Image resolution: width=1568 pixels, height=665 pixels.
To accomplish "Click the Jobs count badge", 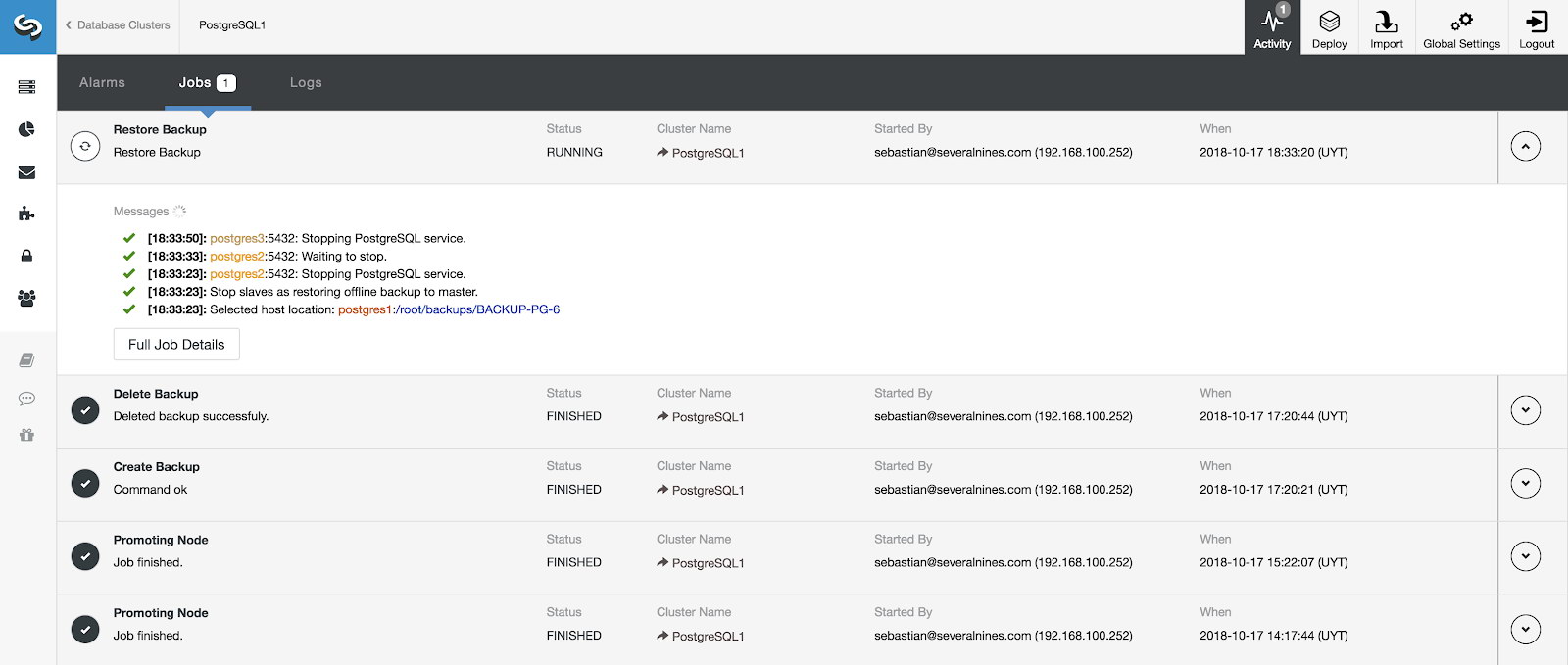I will tap(226, 83).
